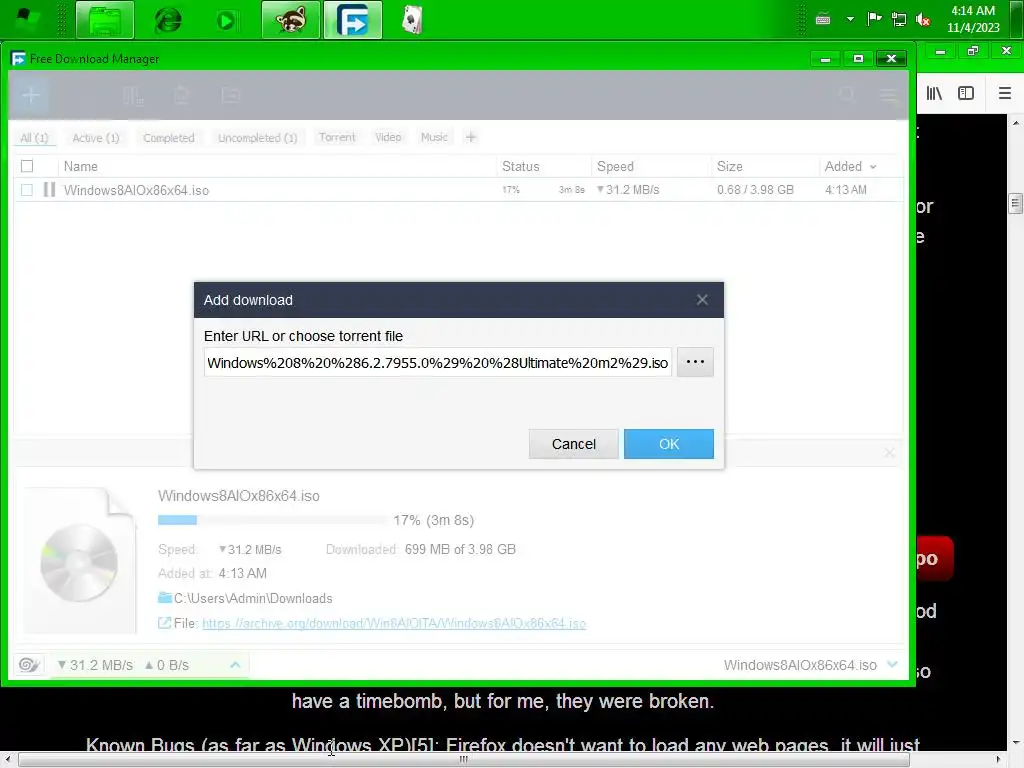
Task: Open the Music filter tab
Action: 434,137
